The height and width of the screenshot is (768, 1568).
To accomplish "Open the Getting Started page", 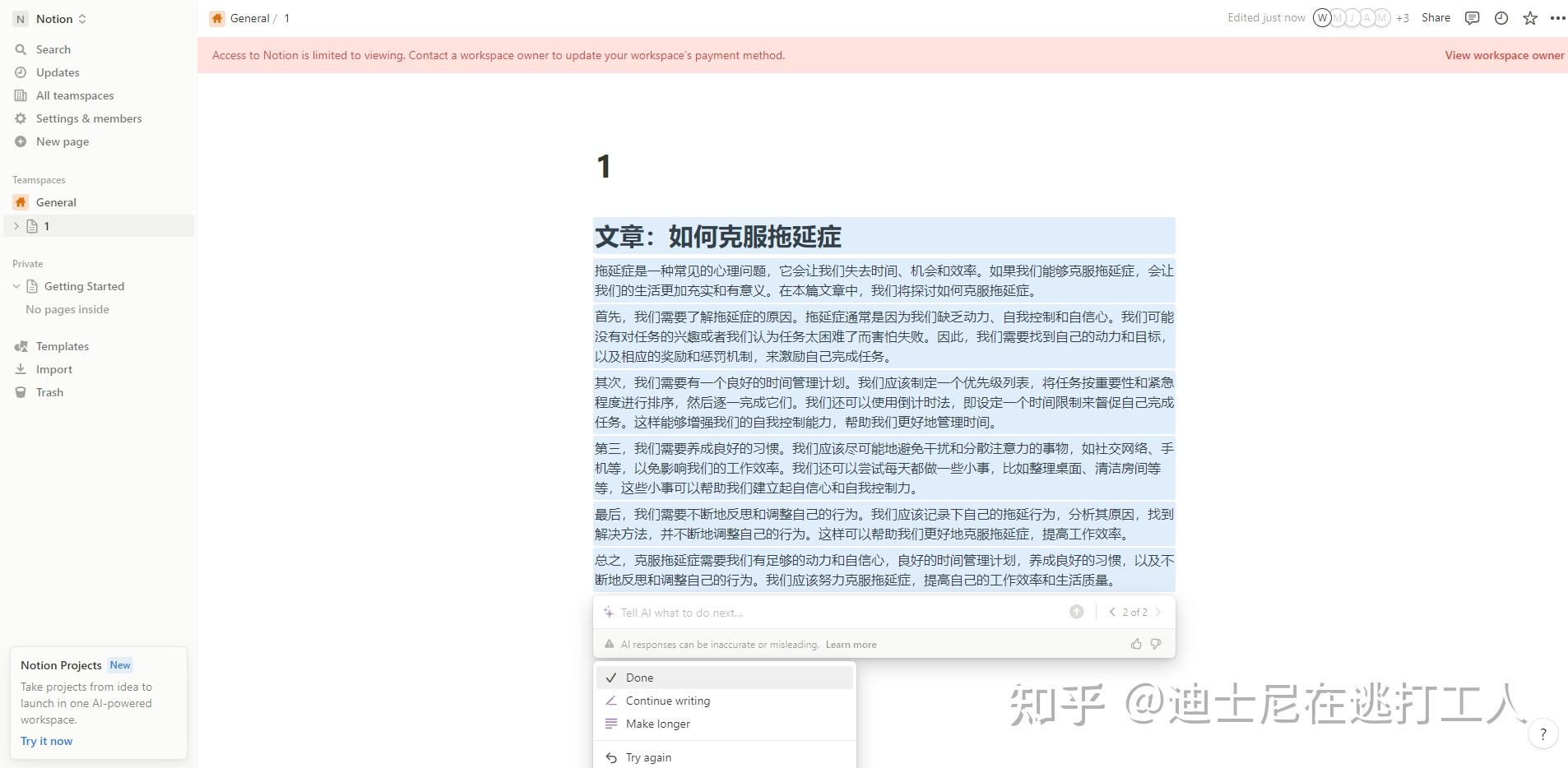I will pos(84,286).
